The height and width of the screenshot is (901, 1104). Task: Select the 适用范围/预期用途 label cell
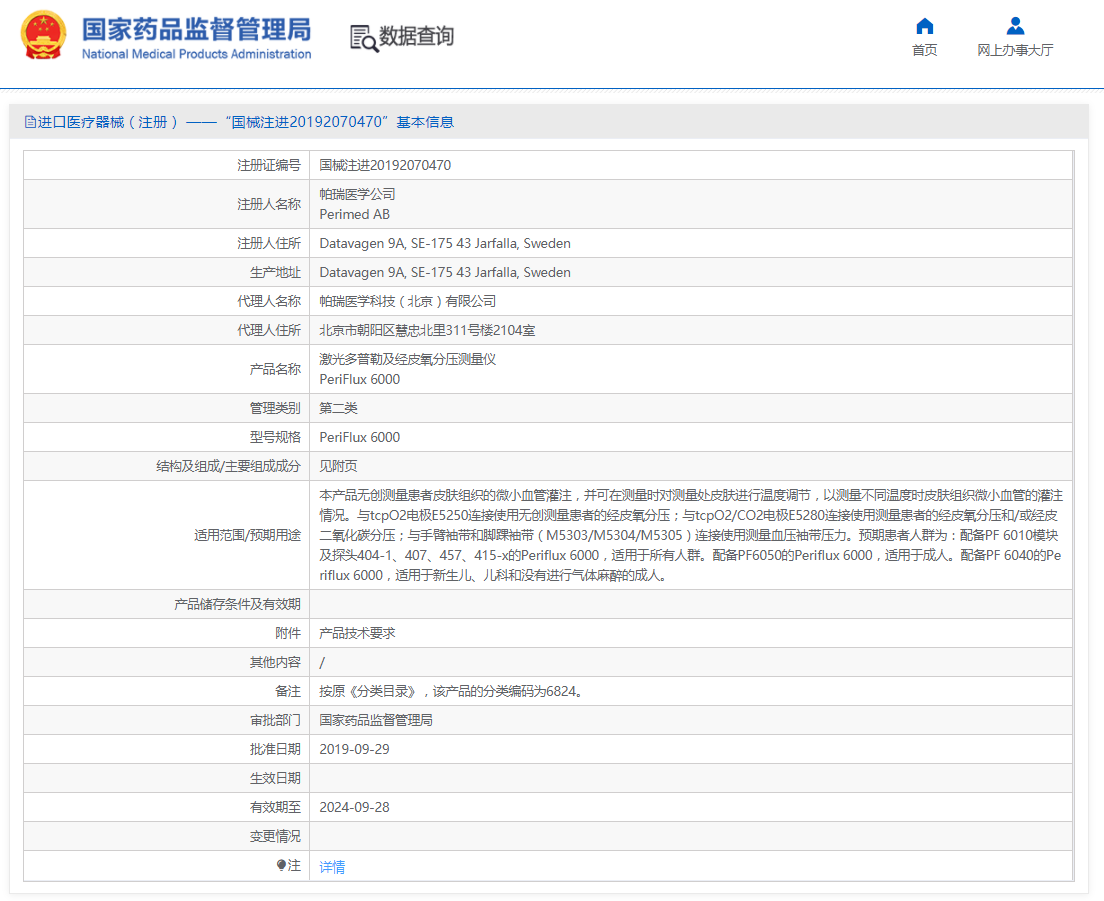(x=166, y=535)
